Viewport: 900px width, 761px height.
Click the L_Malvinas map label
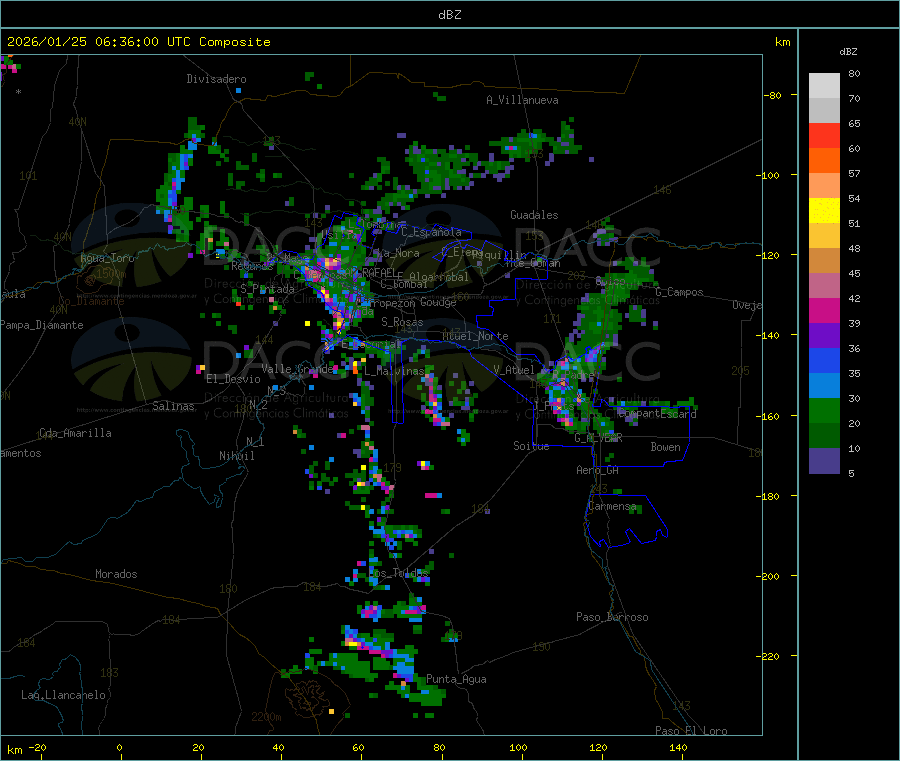(394, 371)
